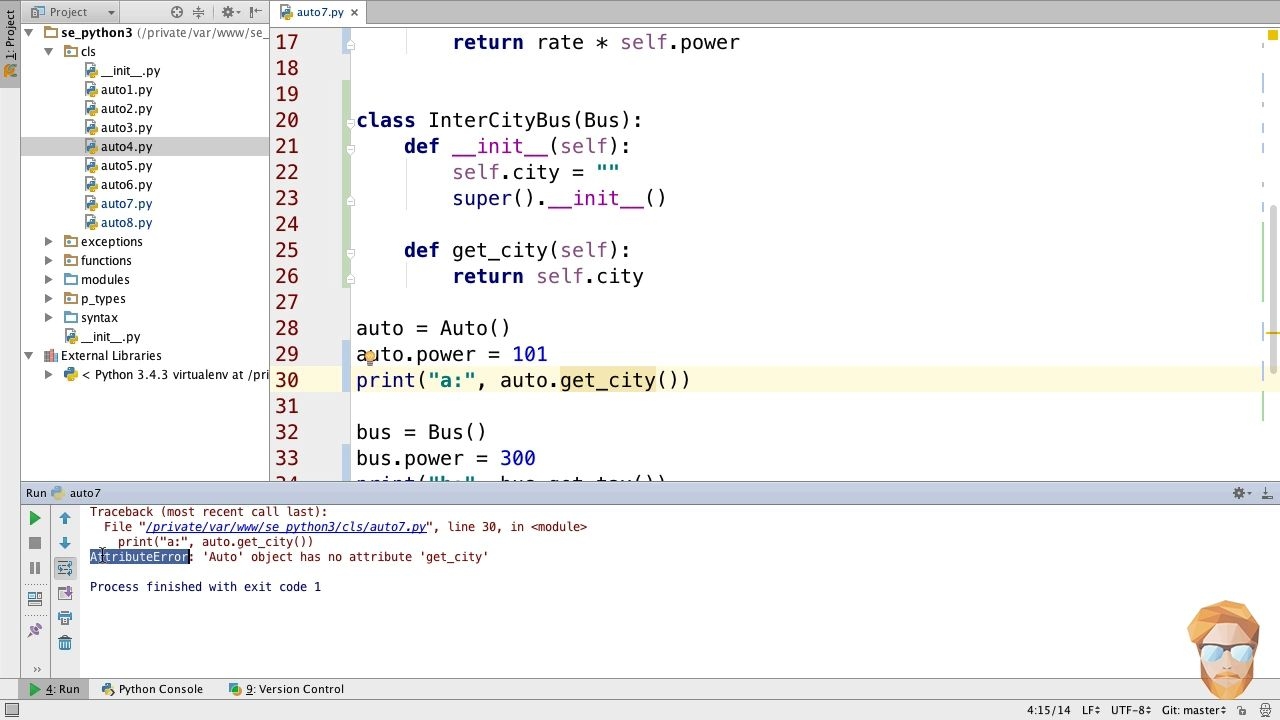Toggle scroll to end of console
The height and width of the screenshot is (720, 1280).
pos(65,593)
